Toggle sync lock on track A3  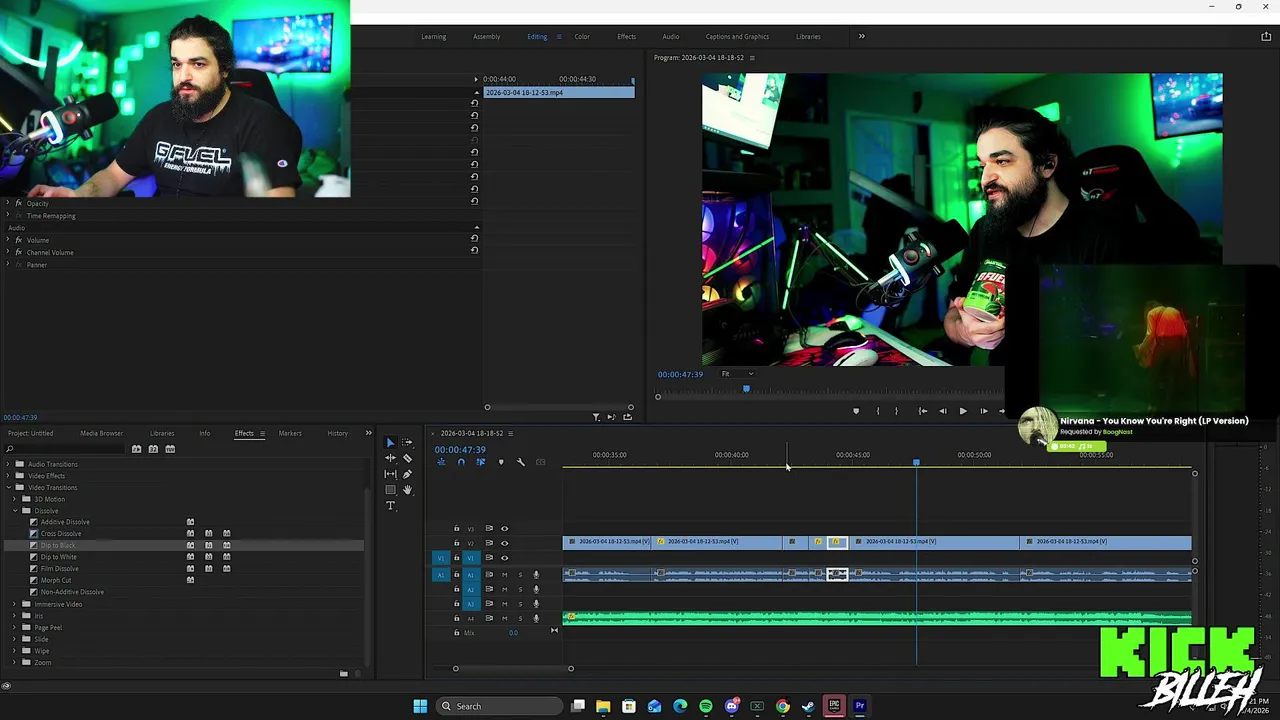489,604
